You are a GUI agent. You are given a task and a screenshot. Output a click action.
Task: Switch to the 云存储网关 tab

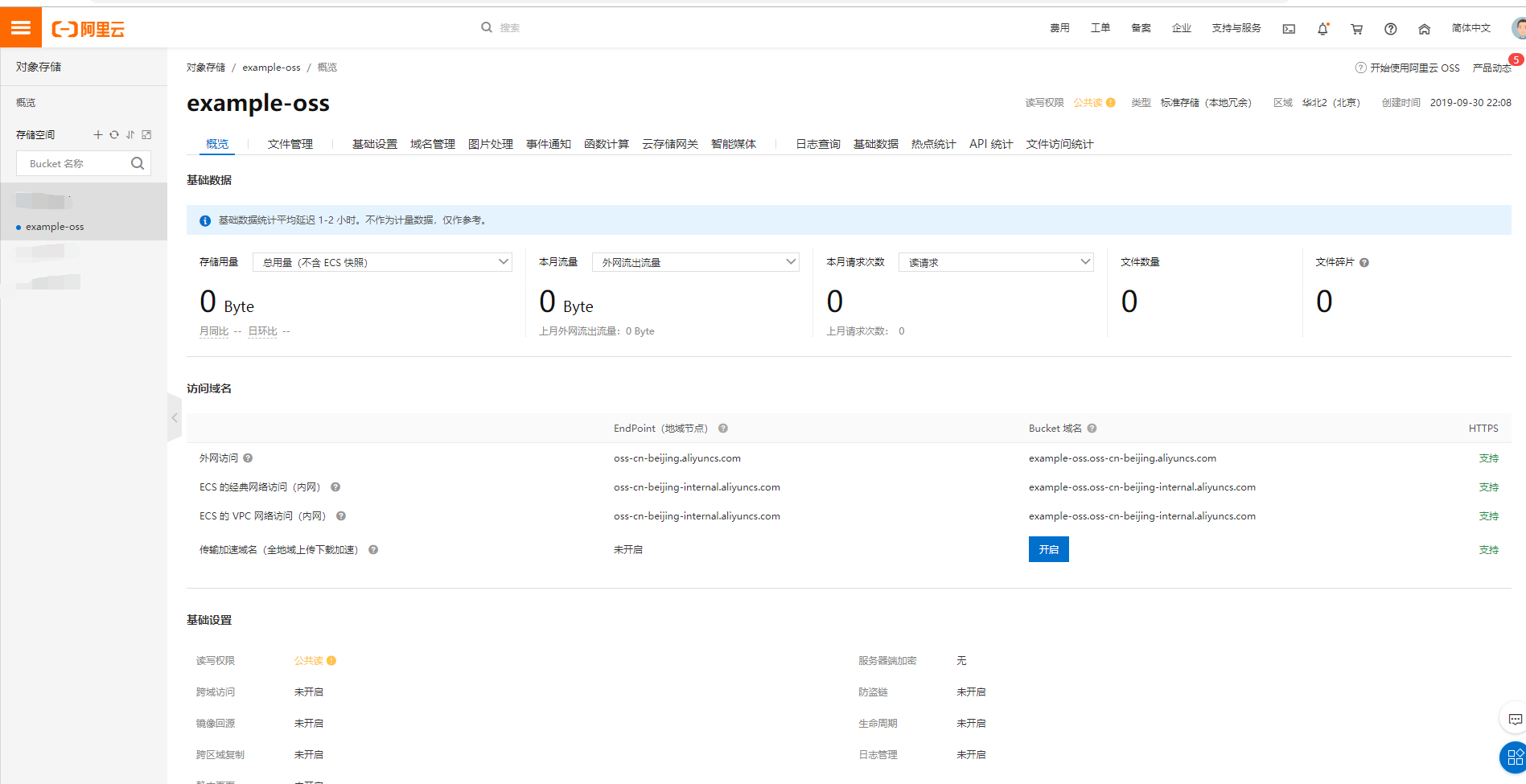coord(670,144)
